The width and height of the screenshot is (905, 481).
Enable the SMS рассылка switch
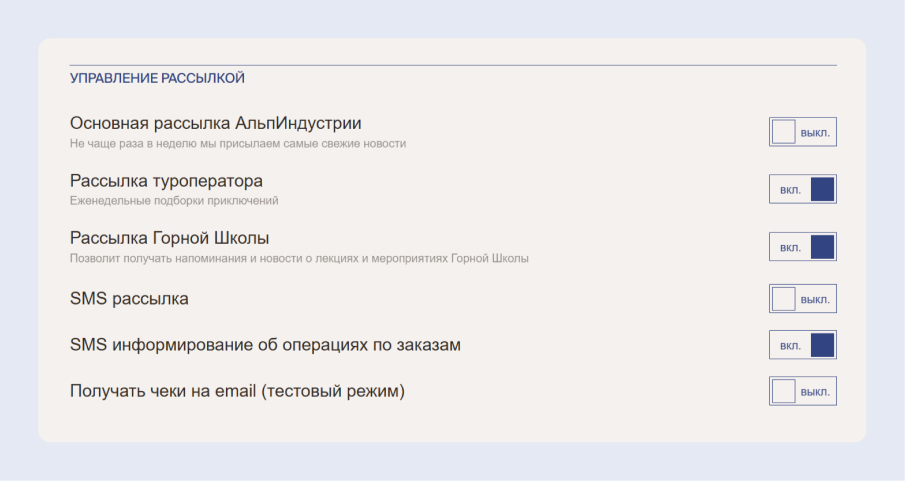click(x=802, y=299)
